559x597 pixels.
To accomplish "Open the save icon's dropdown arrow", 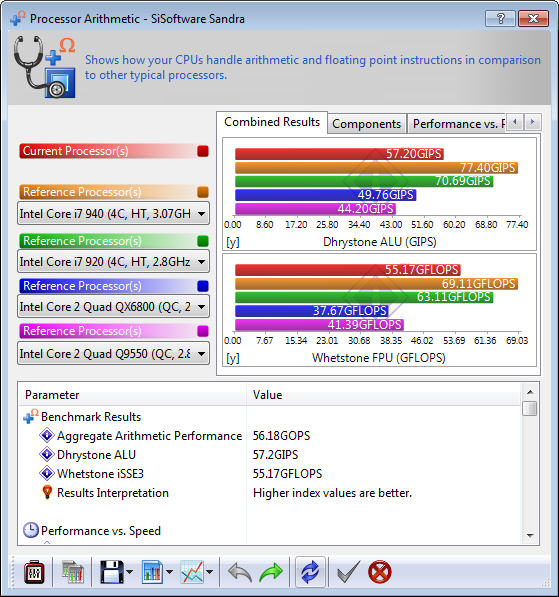I will pos(129,572).
